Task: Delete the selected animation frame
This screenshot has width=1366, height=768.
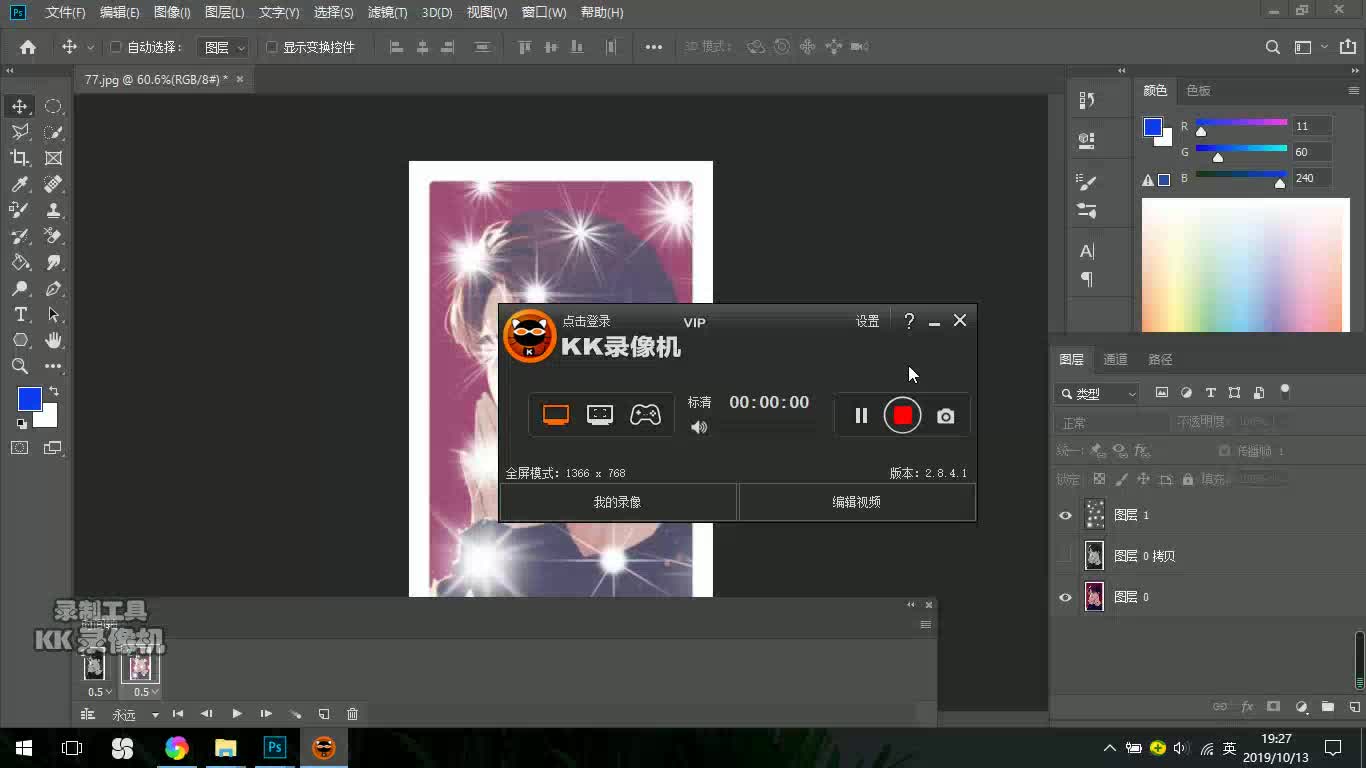Action: [352, 714]
